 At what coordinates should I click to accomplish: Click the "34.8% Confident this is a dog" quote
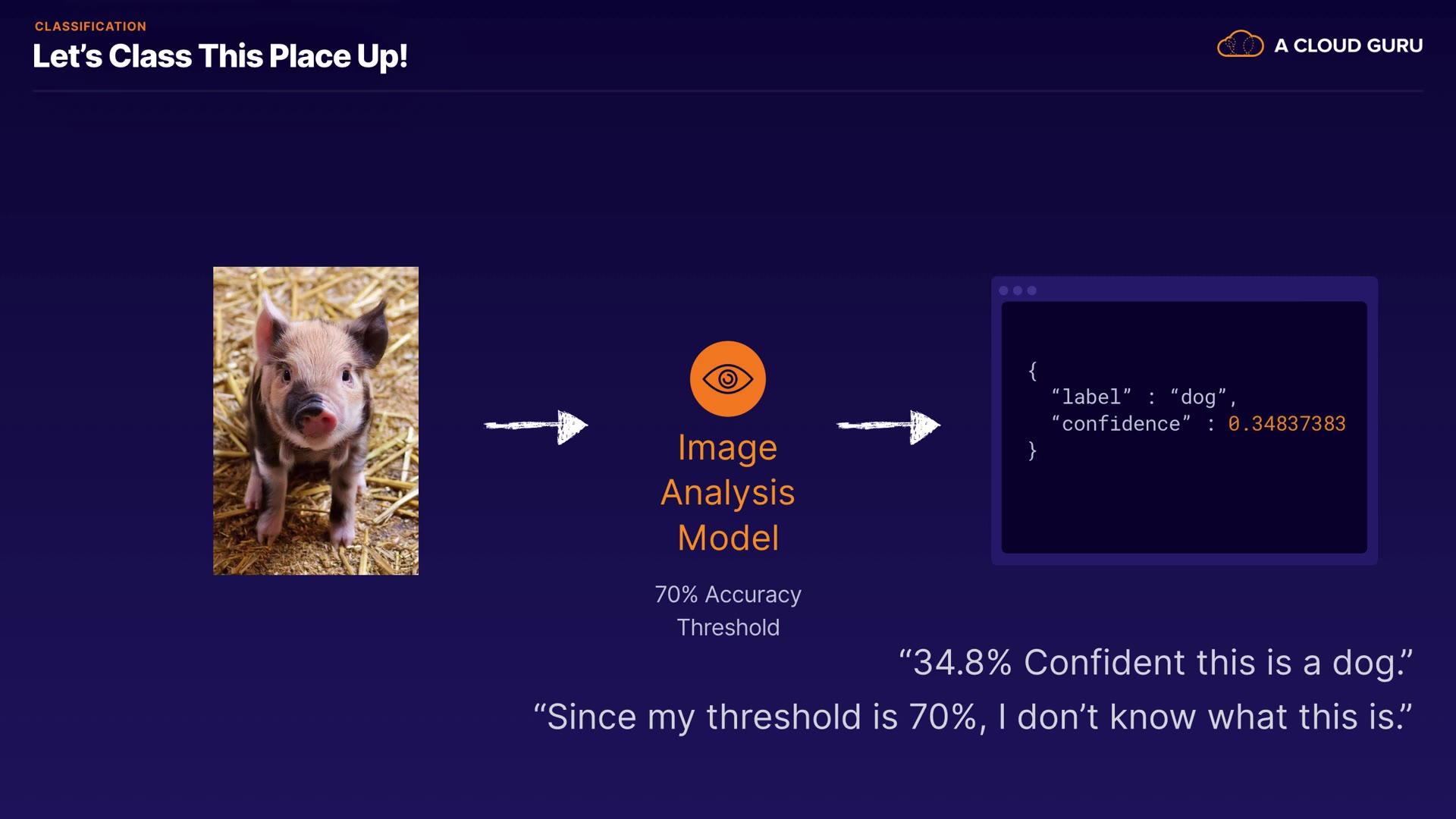coord(1155,663)
